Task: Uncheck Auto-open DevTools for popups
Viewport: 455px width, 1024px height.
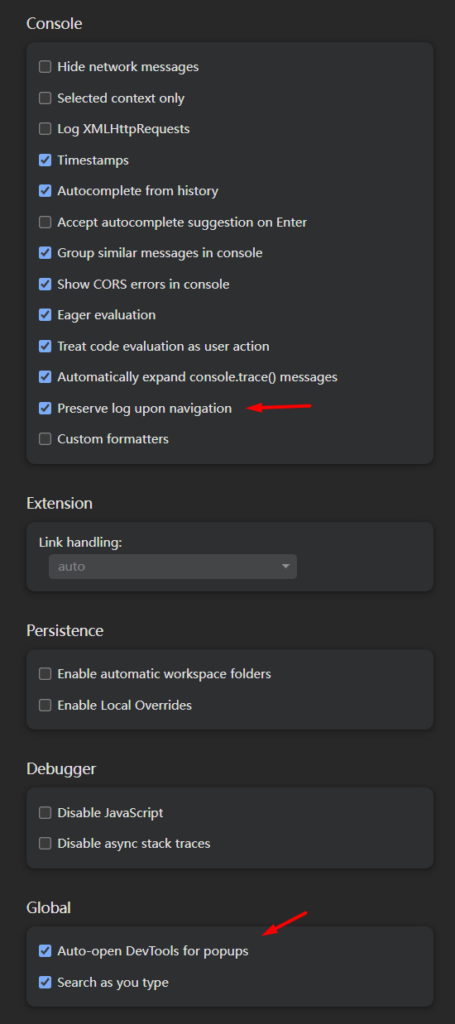Action: (x=45, y=951)
